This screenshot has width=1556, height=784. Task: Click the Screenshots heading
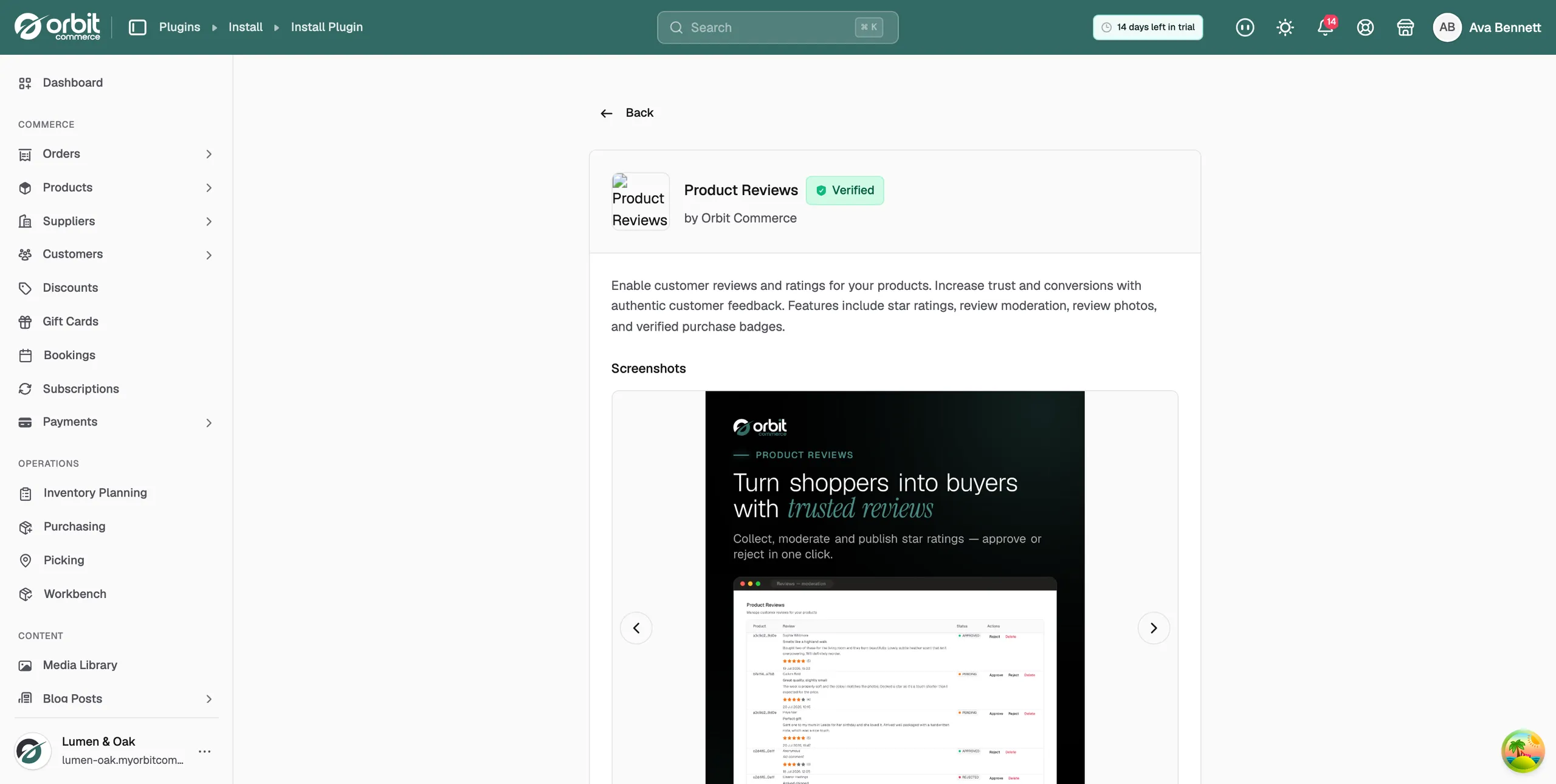(x=648, y=369)
